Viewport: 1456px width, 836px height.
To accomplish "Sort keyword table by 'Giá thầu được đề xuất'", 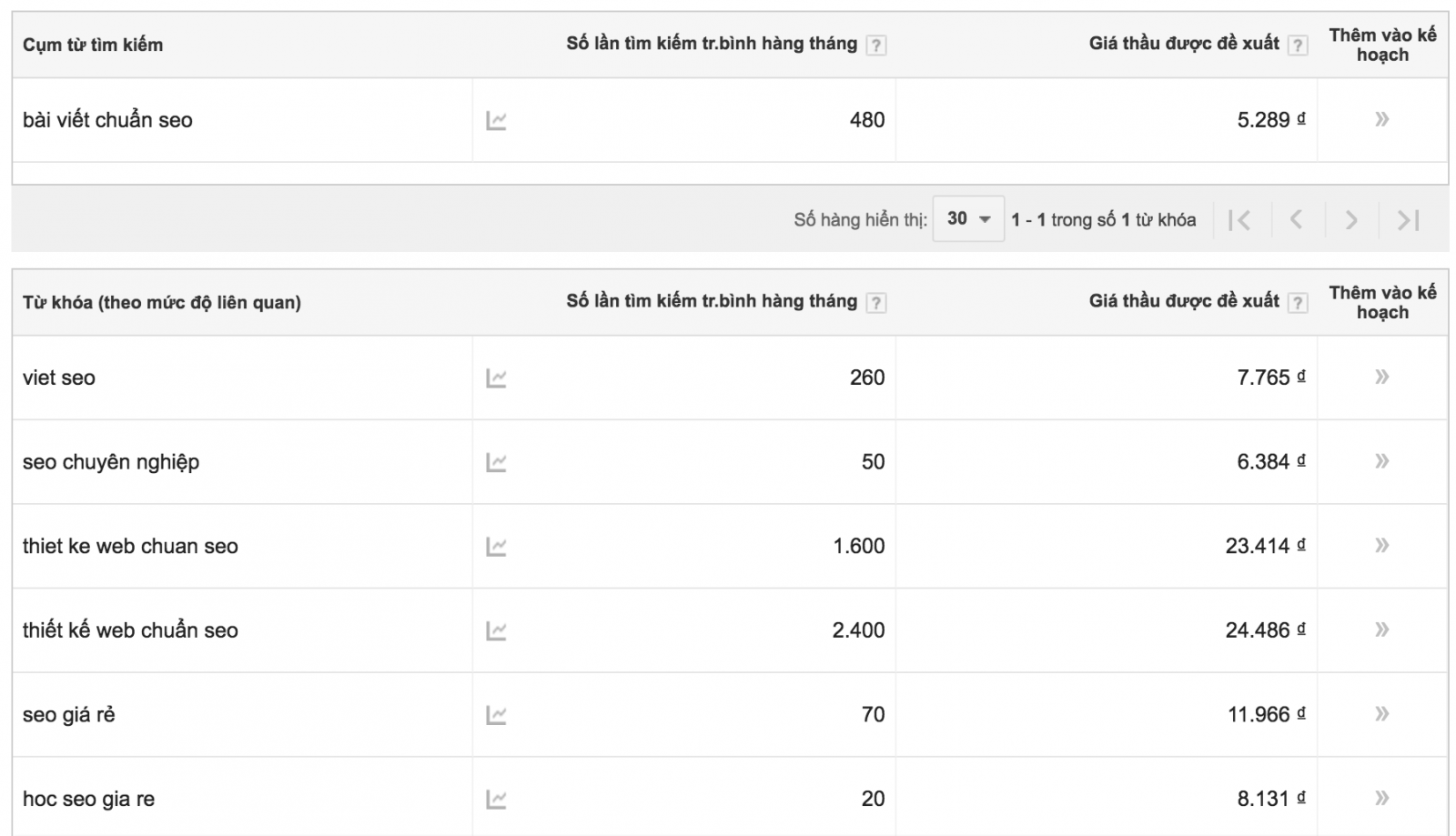I will [1183, 301].
